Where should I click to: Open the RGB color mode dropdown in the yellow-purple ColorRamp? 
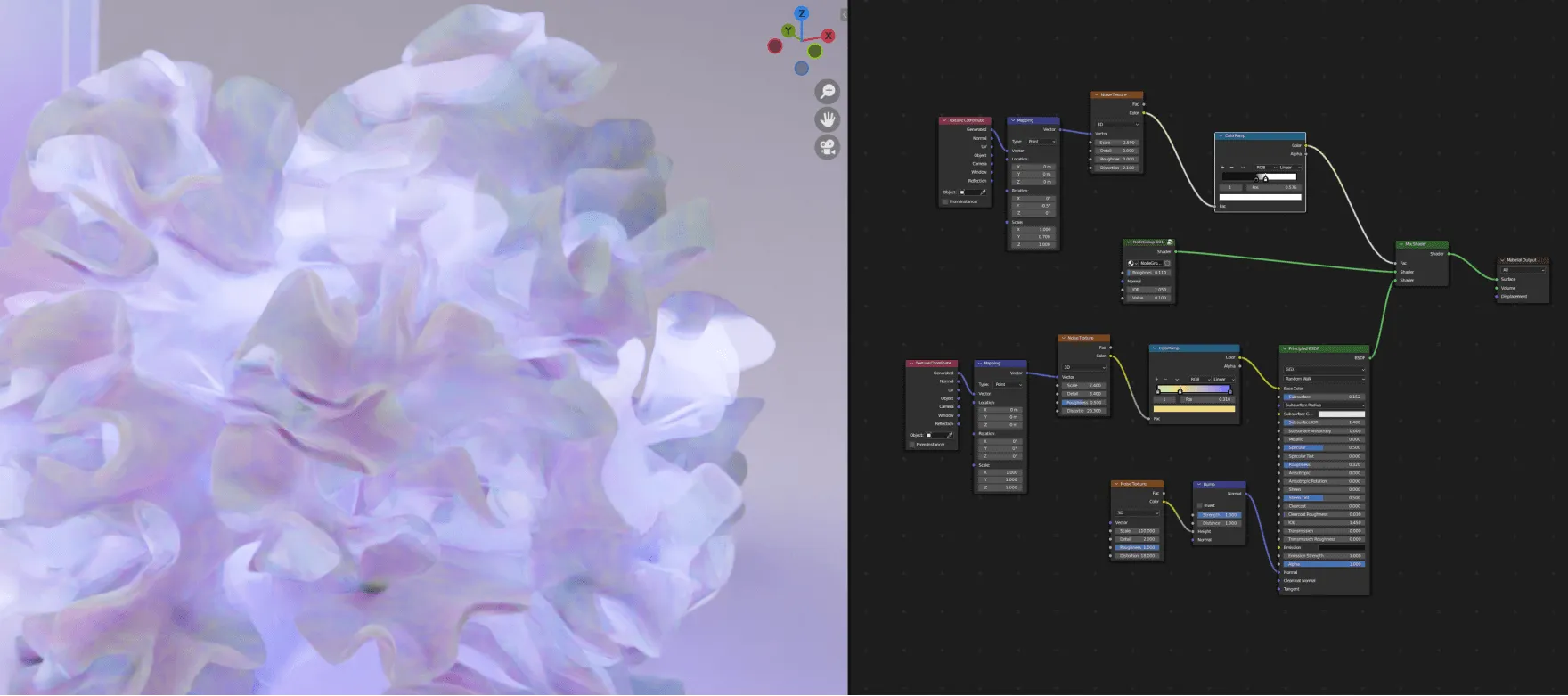pyautogui.click(x=1199, y=379)
